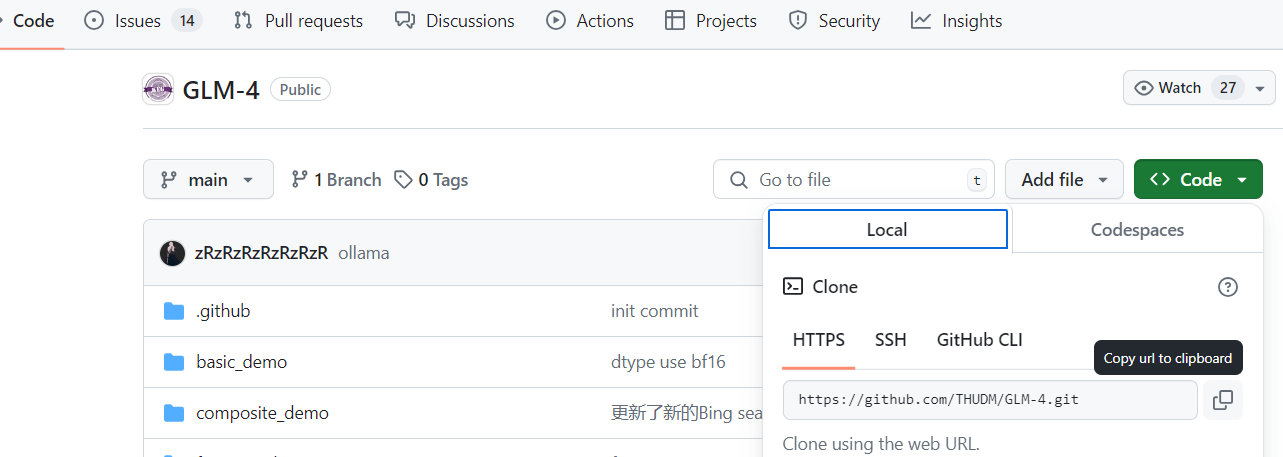Open zRzRzRzRzRzRzR author profile link
The height and width of the screenshot is (457, 1283).
(261, 253)
